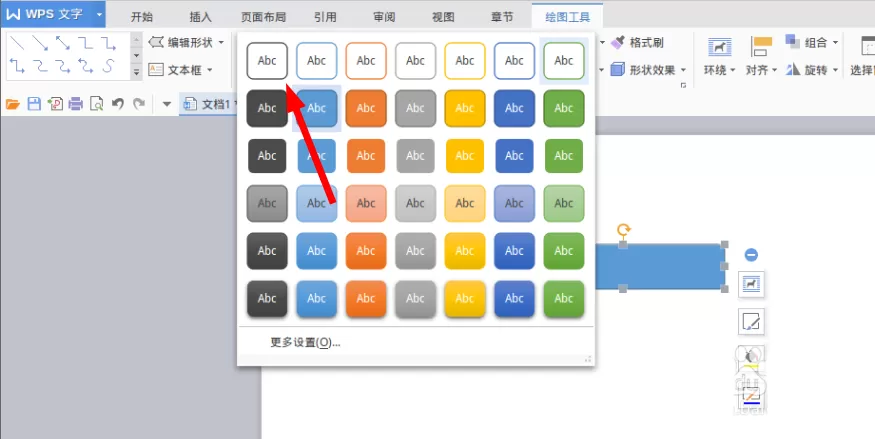The width and height of the screenshot is (875, 439).
Task: Expand the full shapes gallery list
Action: (136, 72)
